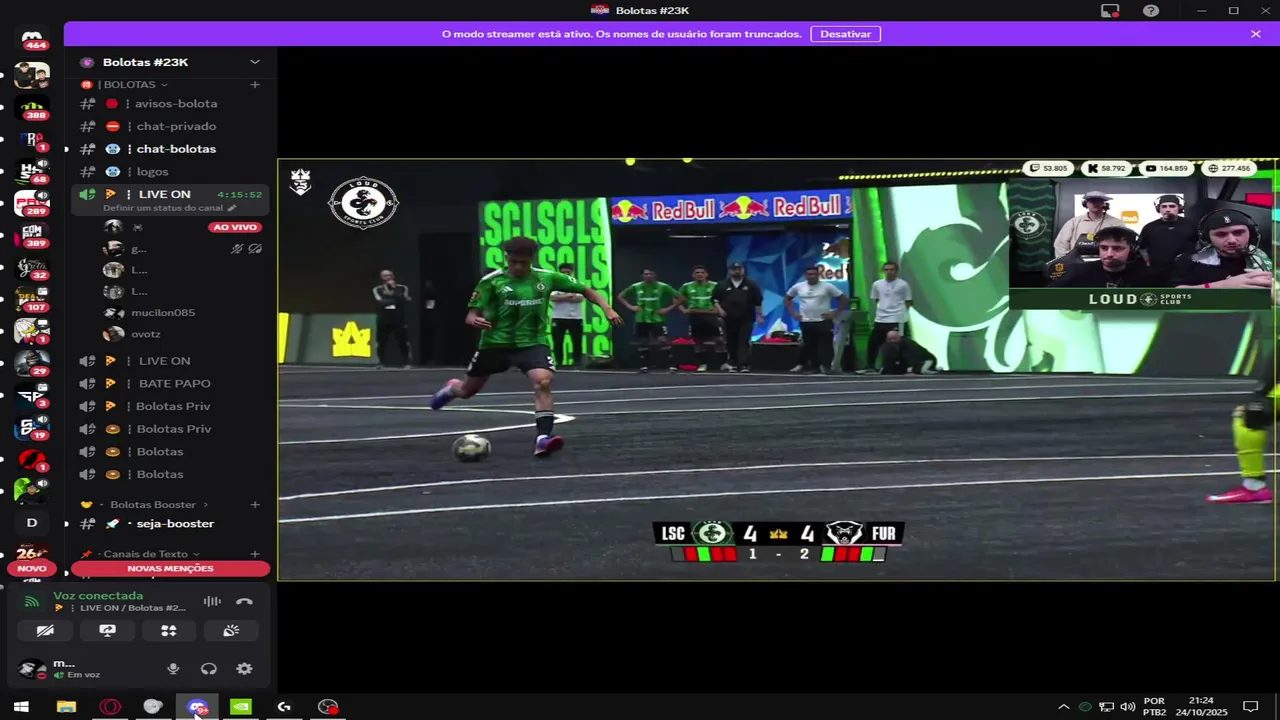Edit Definir um status do canal
The height and width of the screenshot is (720, 1280).
tap(169, 208)
